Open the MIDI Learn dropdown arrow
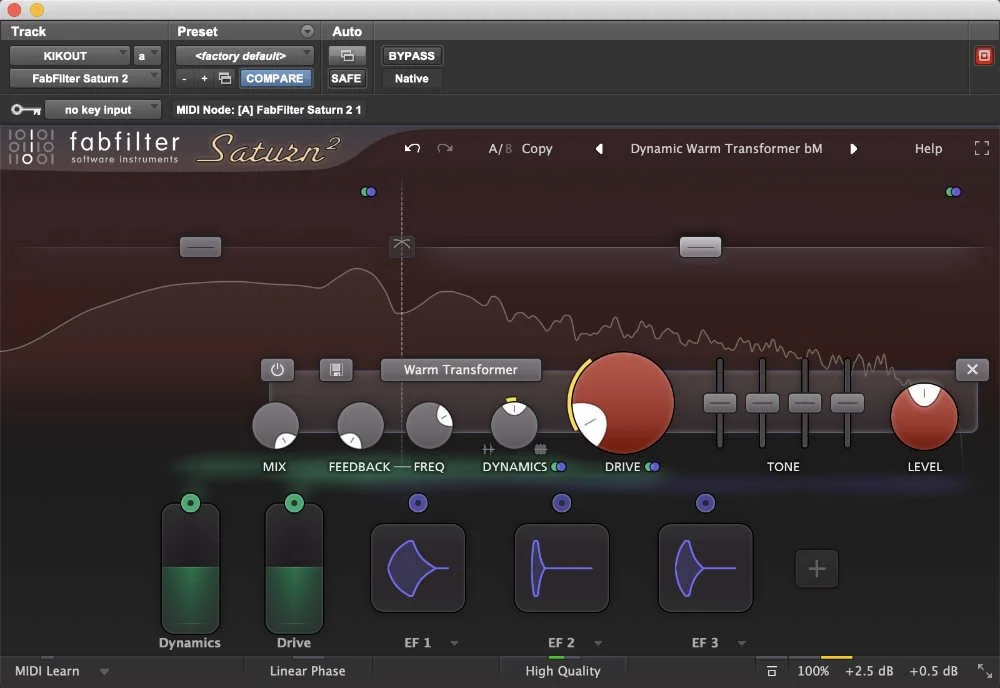Image resolution: width=1000 pixels, height=688 pixels. point(104,671)
